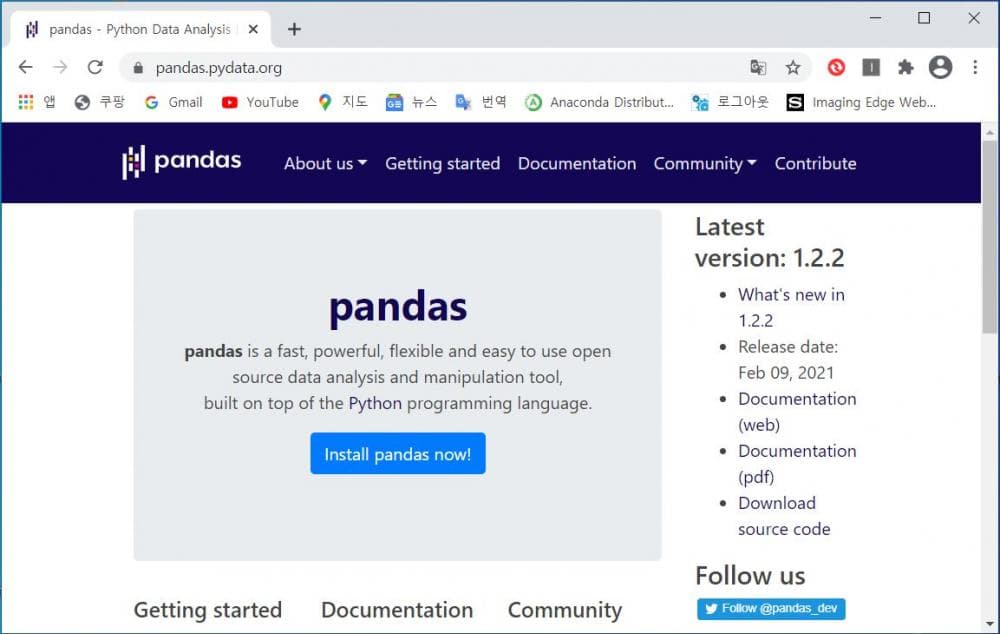This screenshot has height=634, width=1000.
Task: Click the Google Translate icon in the address bar
Action: 759,67
